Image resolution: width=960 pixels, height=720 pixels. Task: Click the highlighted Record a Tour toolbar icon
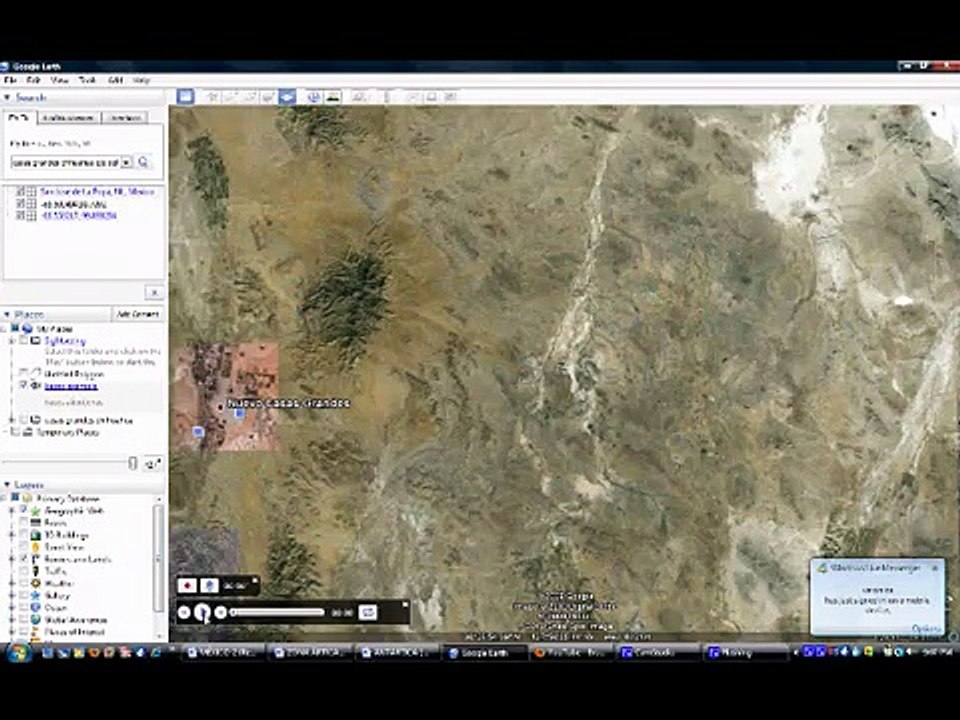click(x=287, y=96)
